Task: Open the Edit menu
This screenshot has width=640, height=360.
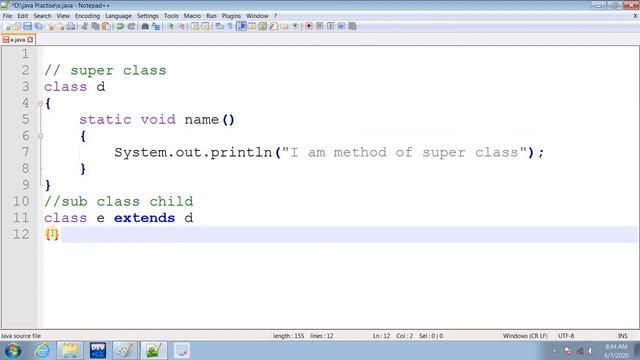Action: (23, 16)
